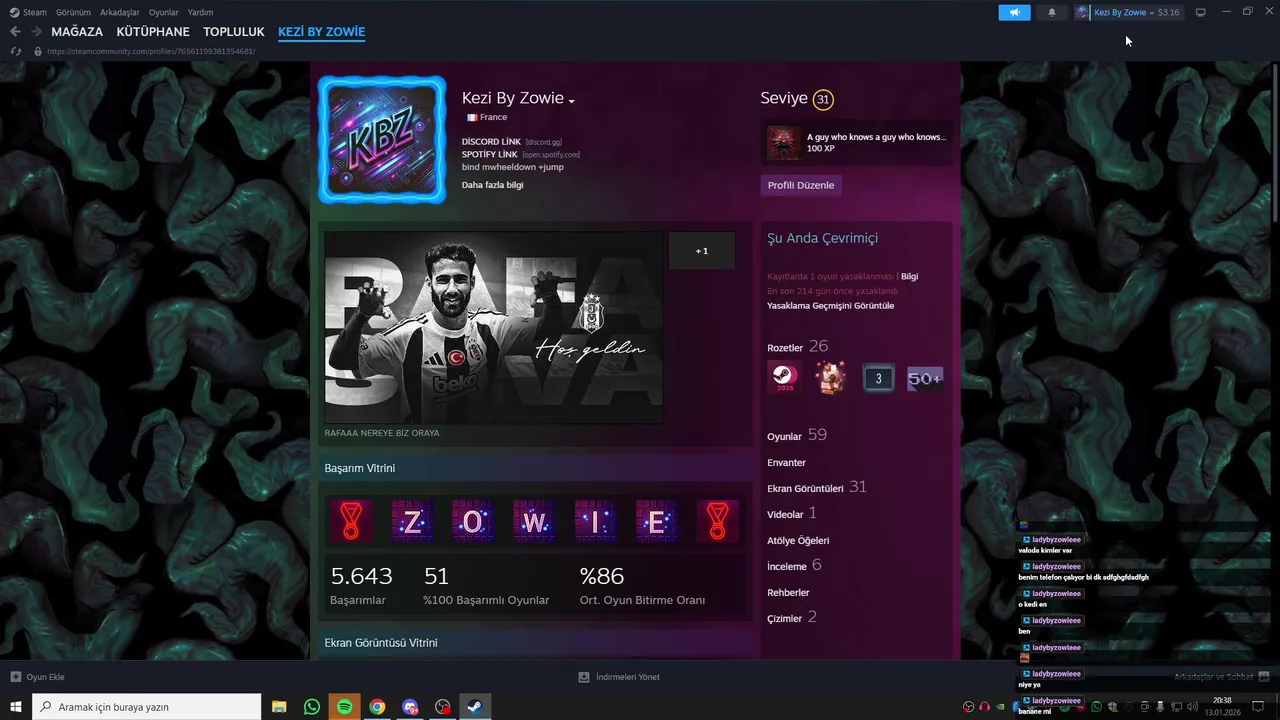This screenshot has height=720, width=1280.
Task: Click the W letter achievement icon
Action: pos(534,521)
